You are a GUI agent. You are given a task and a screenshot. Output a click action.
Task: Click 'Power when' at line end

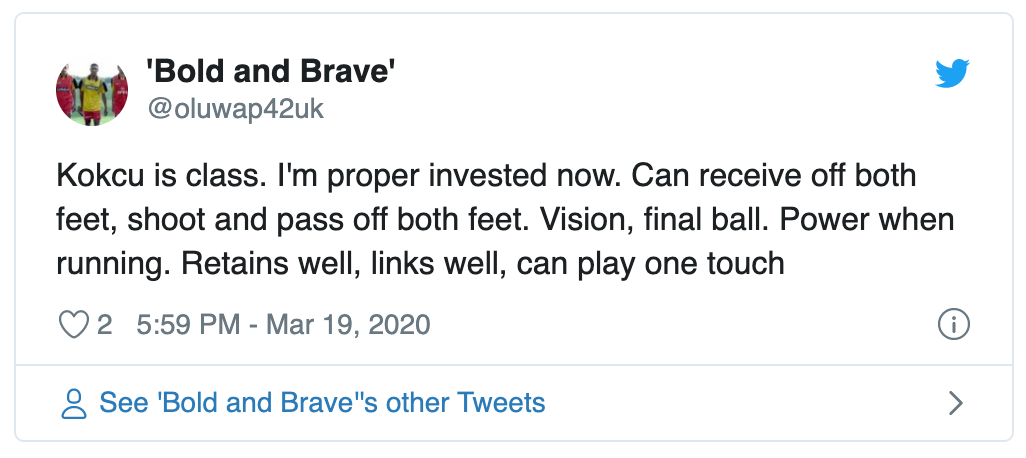coord(865,221)
